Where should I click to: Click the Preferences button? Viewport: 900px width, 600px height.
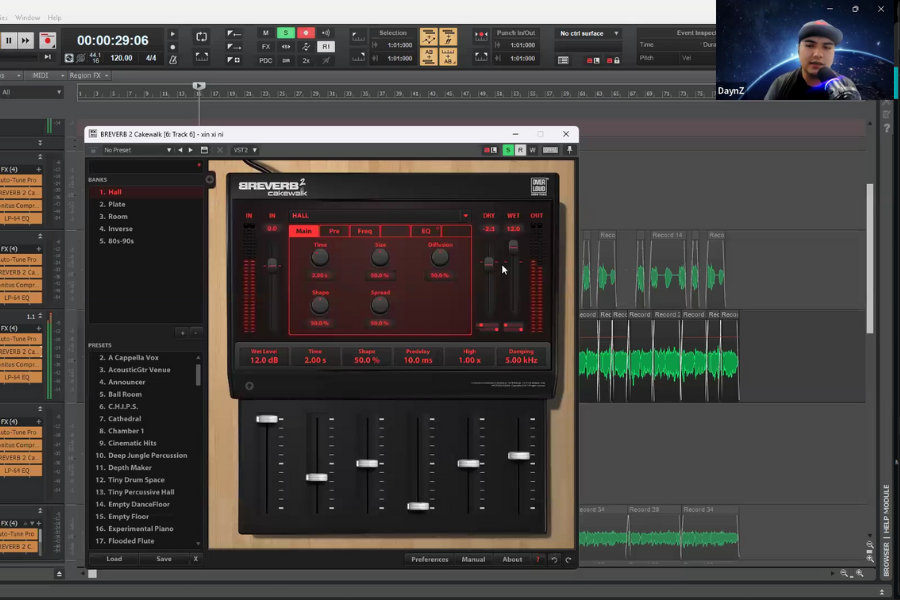tap(430, 560)
